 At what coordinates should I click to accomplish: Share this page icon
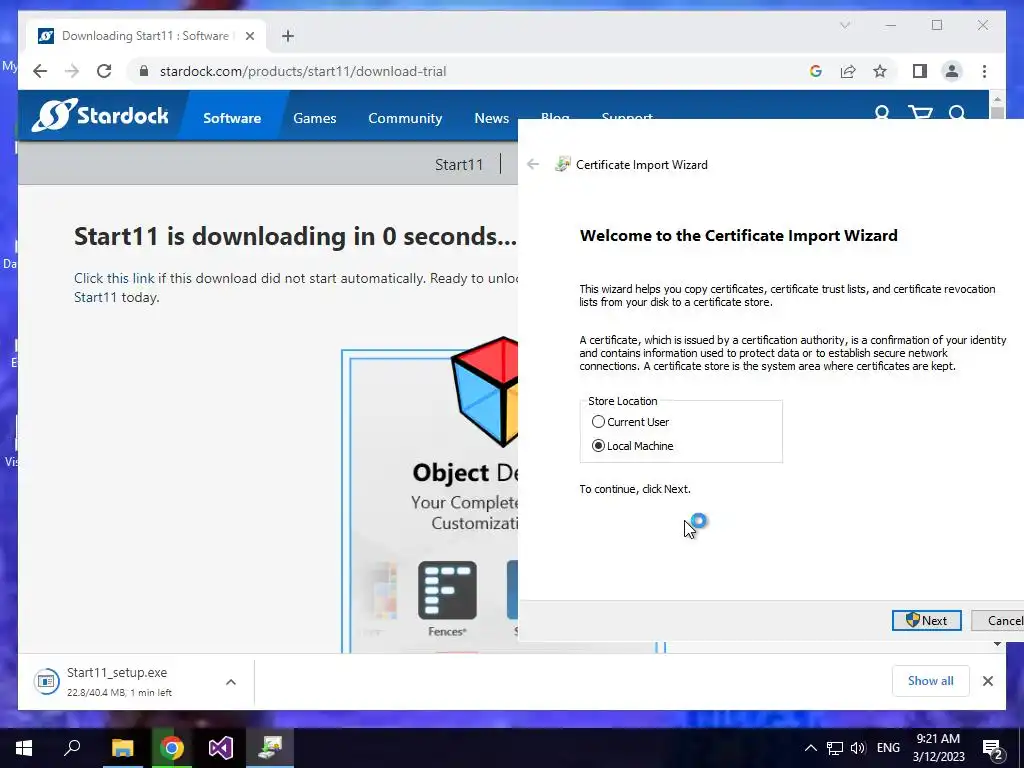(848, 71)
